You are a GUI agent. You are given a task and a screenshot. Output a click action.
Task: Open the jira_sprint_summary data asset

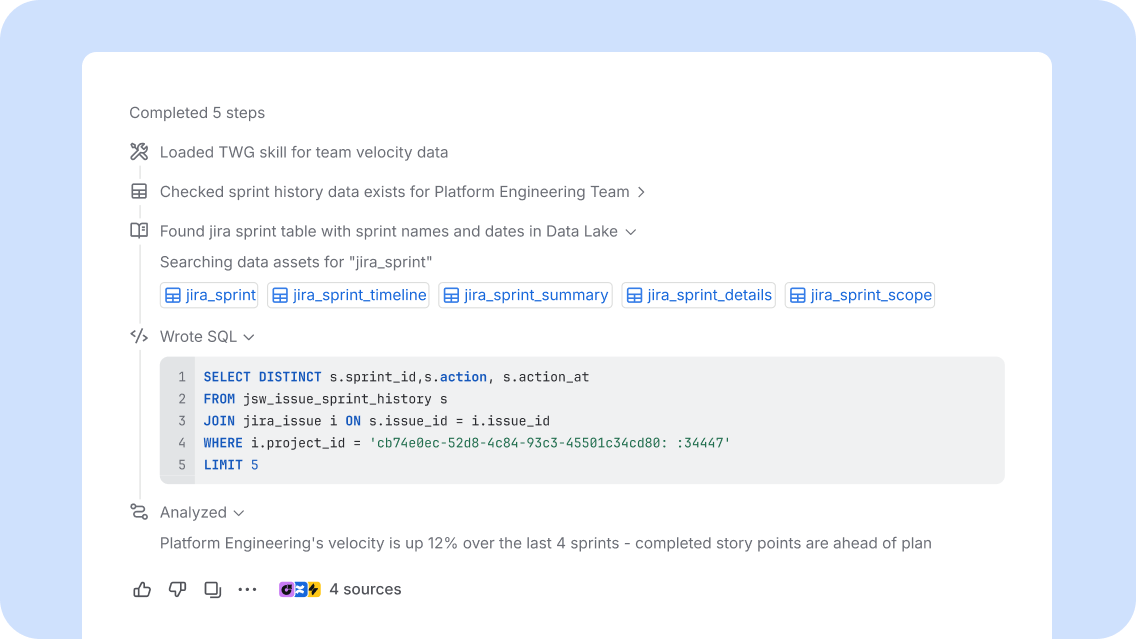[x=525, y=295]
